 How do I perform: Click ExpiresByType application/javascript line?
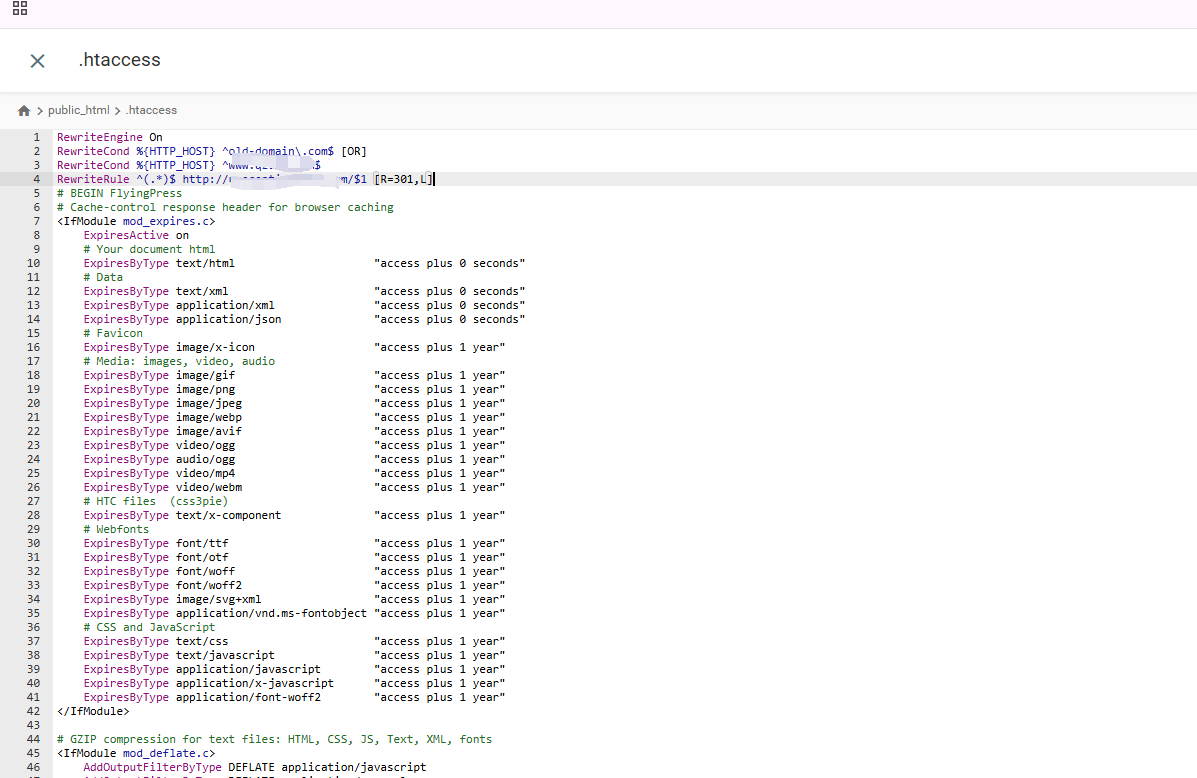tap(295, 669)
